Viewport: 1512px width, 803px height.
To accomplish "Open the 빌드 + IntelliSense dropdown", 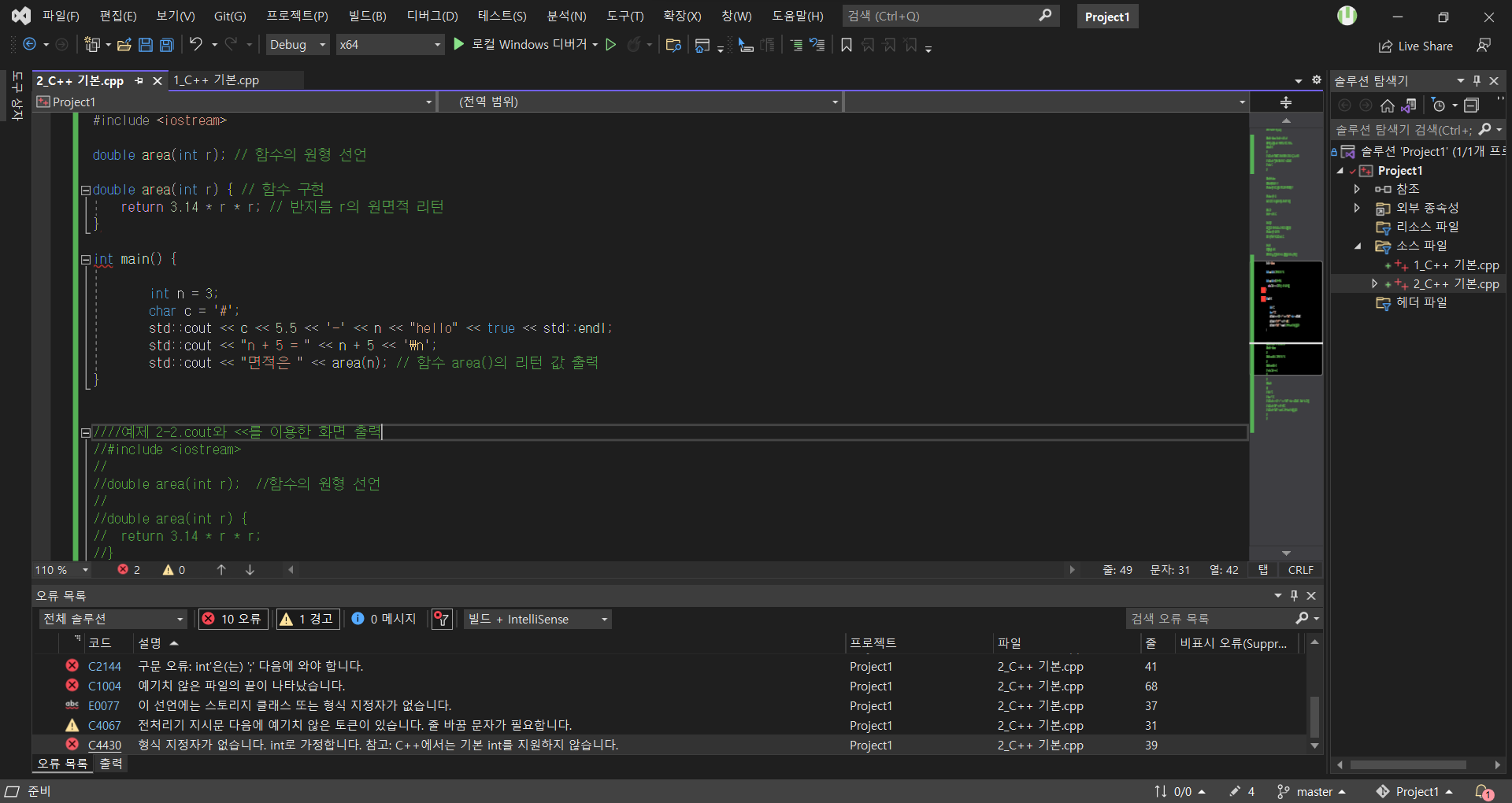I will pos(538,619).
